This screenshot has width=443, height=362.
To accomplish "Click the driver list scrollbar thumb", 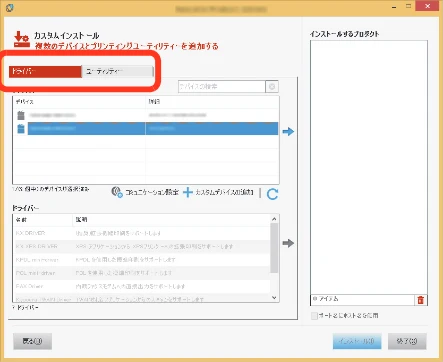I will click(x=274, y=248).
